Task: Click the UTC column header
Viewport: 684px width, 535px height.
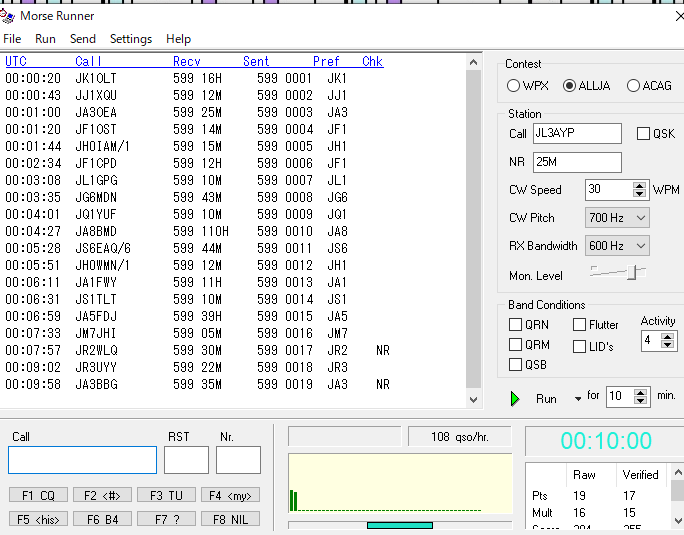Action: (x=16, y=61)
